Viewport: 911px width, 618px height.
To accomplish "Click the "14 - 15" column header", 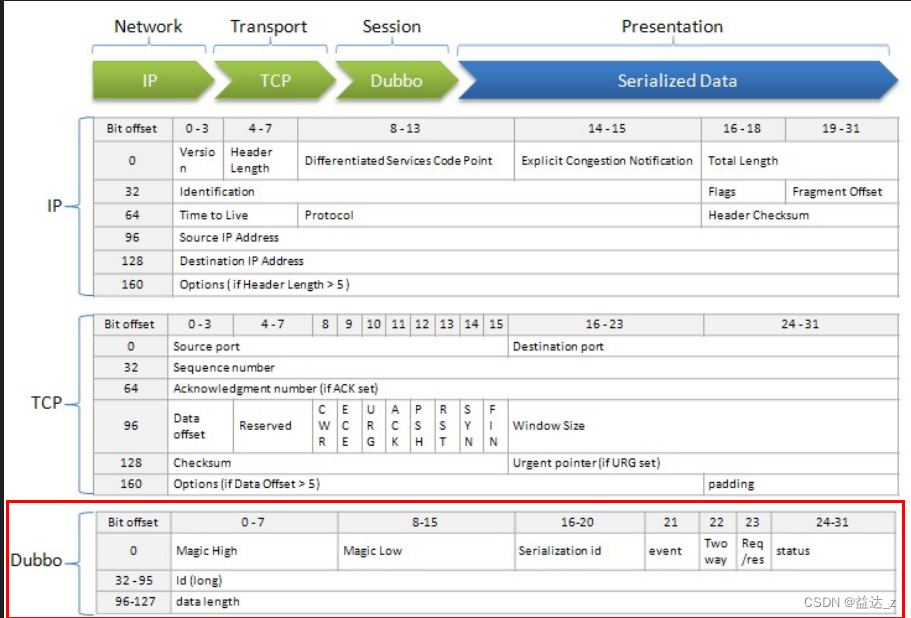I will pyautogui.click(x=608, y=129).
